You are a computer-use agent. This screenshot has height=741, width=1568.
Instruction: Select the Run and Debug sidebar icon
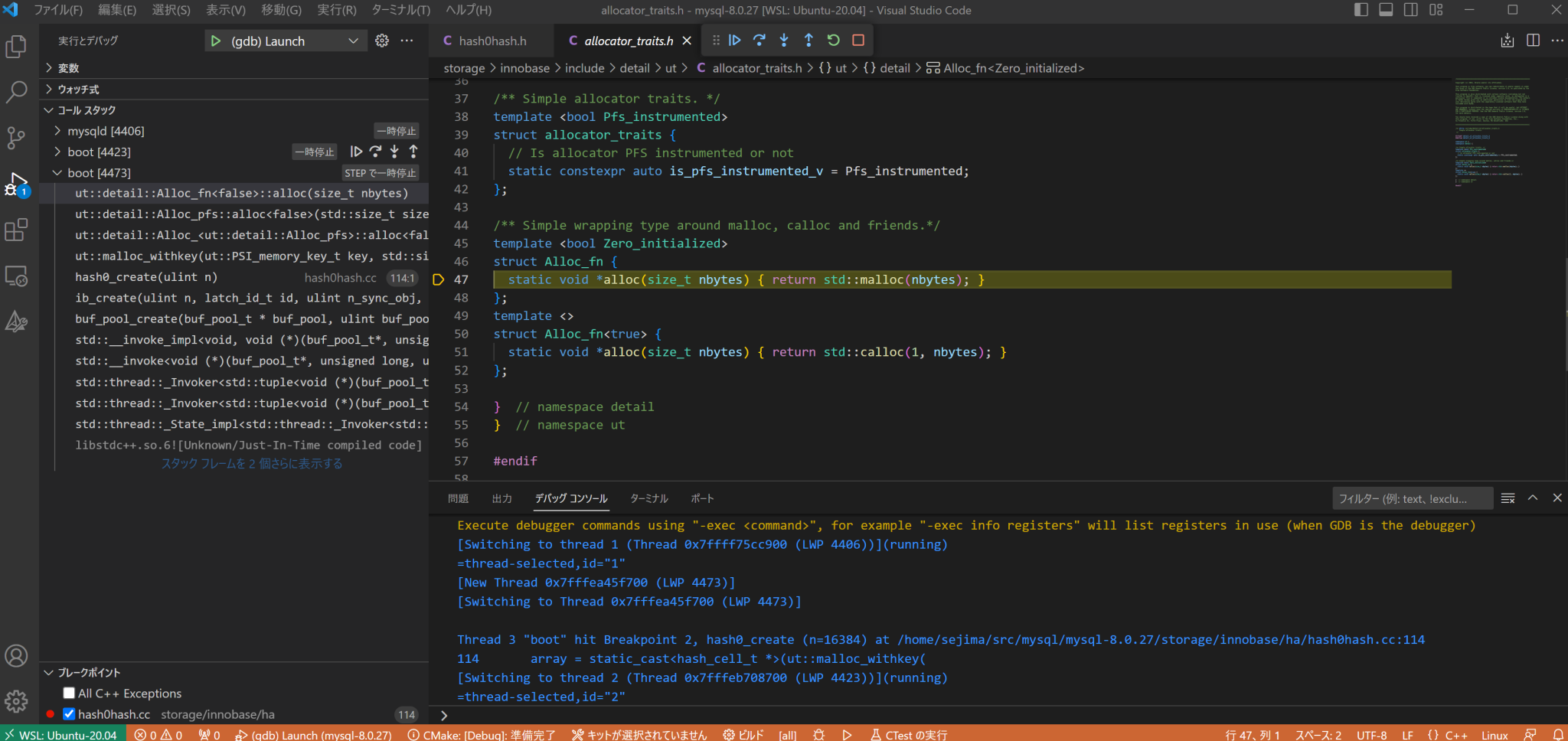click(16, 184)
